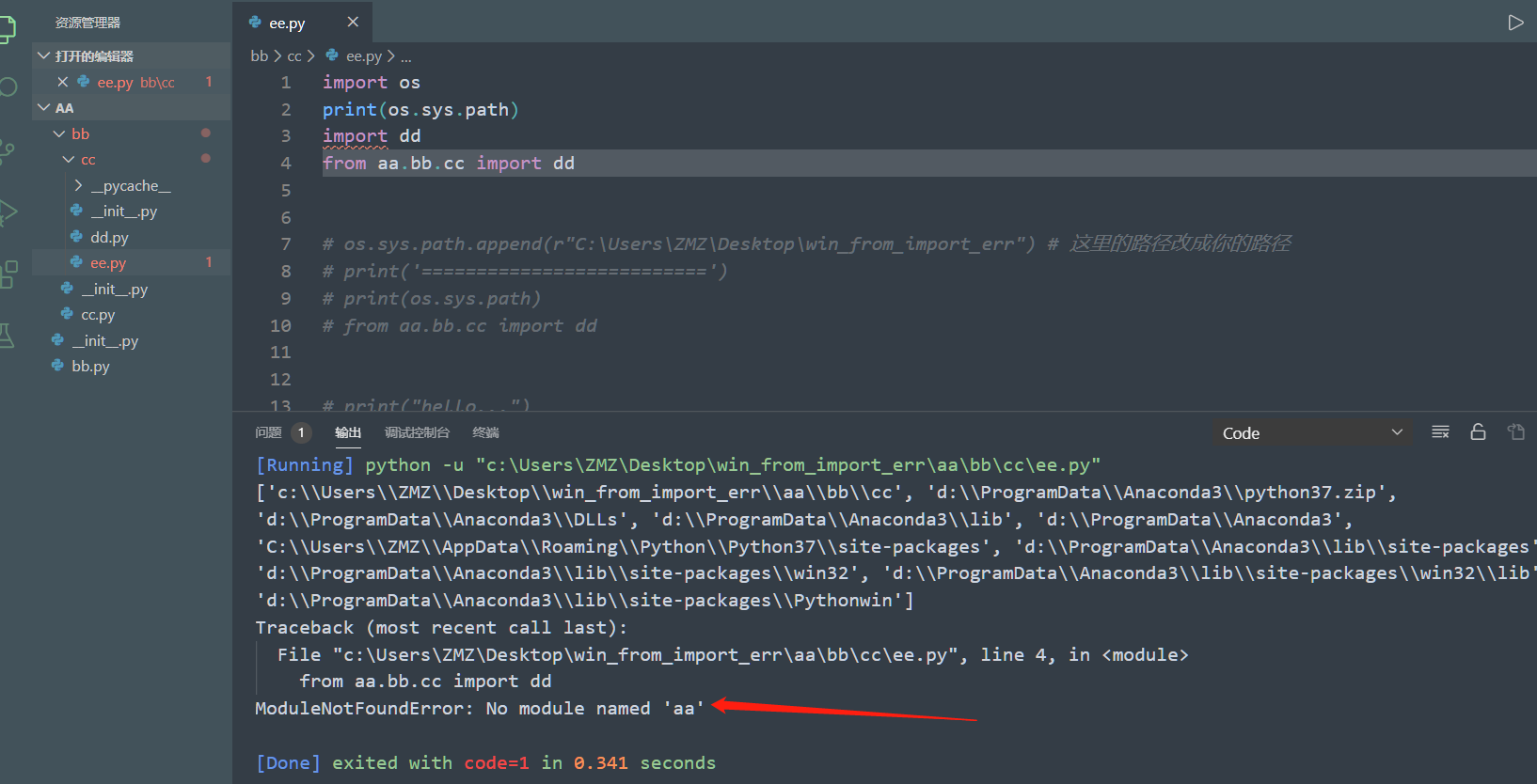Open ee.py in the explorer tree
This screenshot has width=1537, height=784.
(x=131, y=263)
